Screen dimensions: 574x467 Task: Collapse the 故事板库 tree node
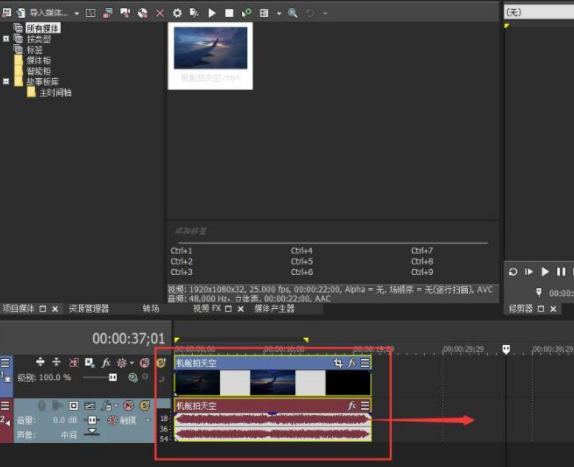coord(6,81)
